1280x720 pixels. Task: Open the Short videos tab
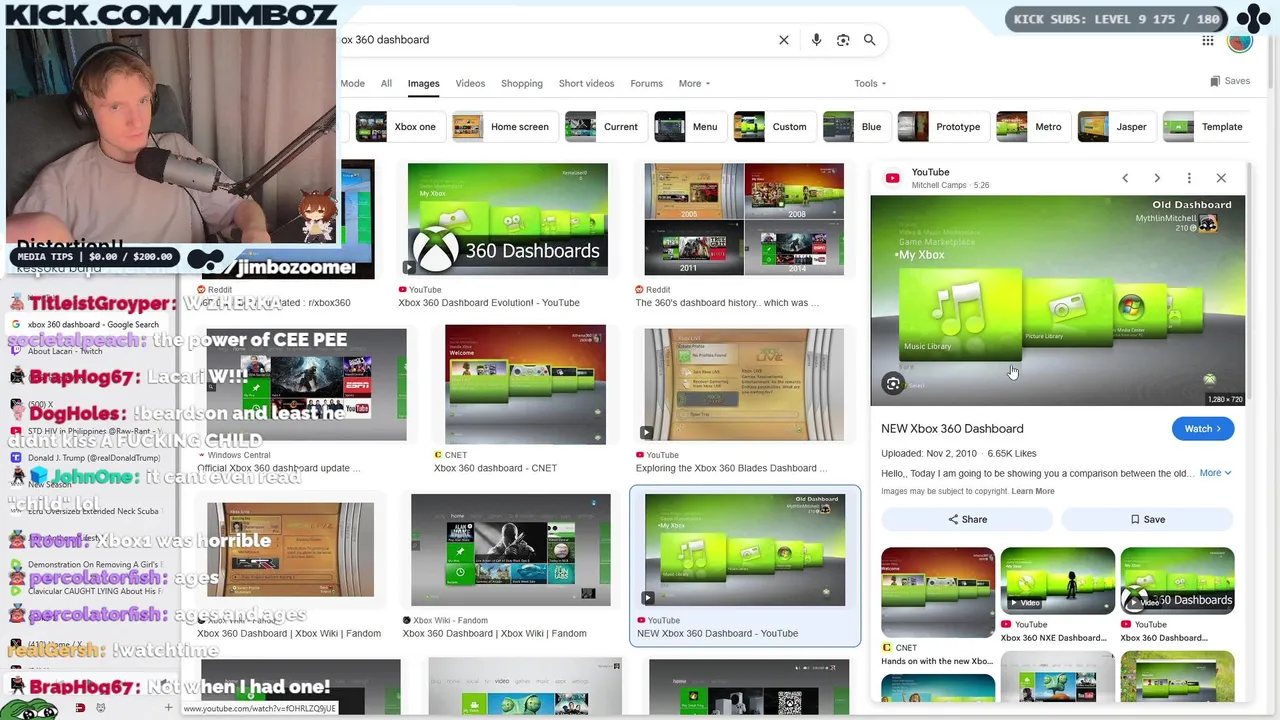(x=587, y=84)
